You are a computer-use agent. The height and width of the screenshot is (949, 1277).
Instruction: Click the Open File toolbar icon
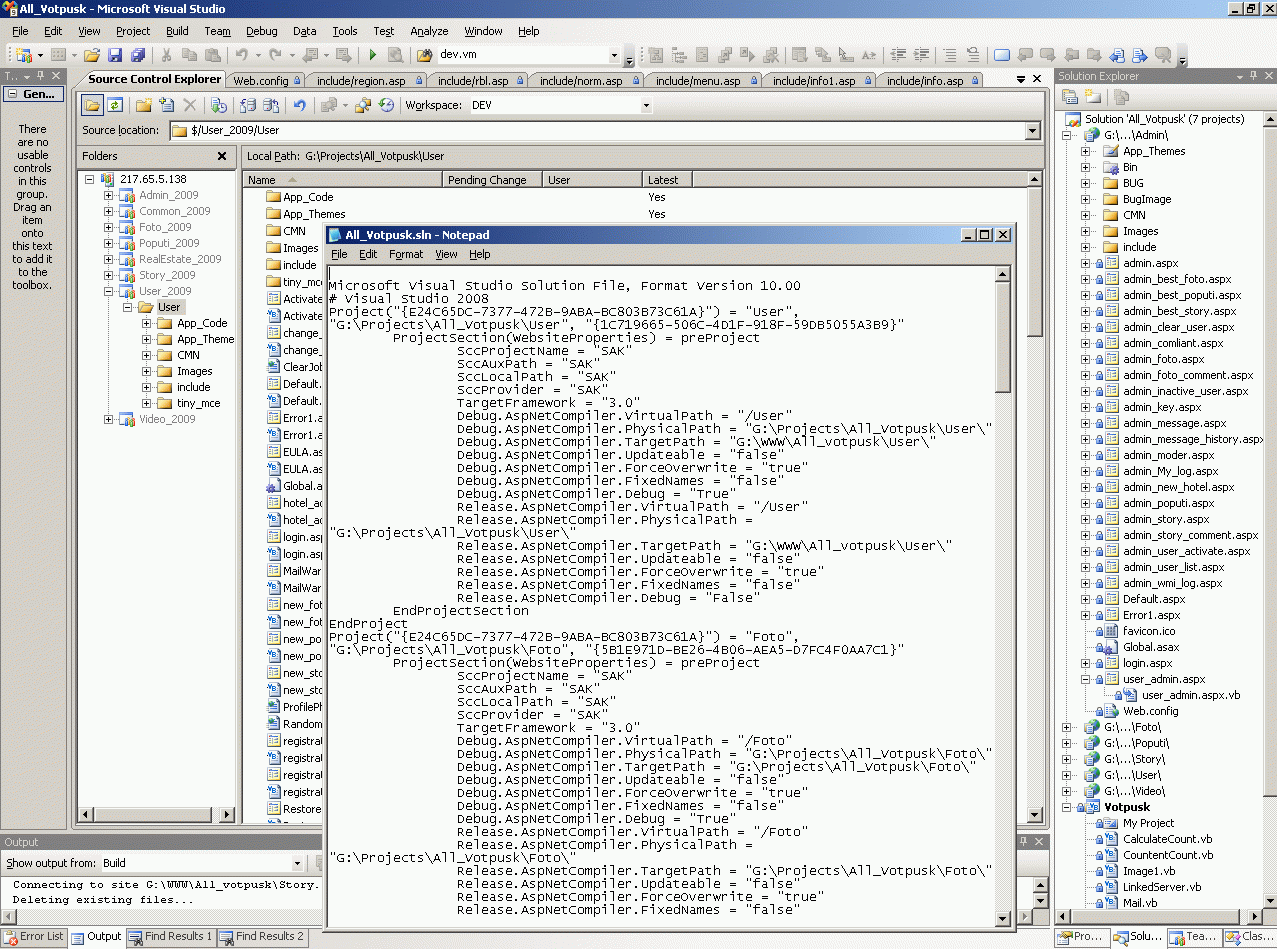pyautogui.click(x=91, y=56)
